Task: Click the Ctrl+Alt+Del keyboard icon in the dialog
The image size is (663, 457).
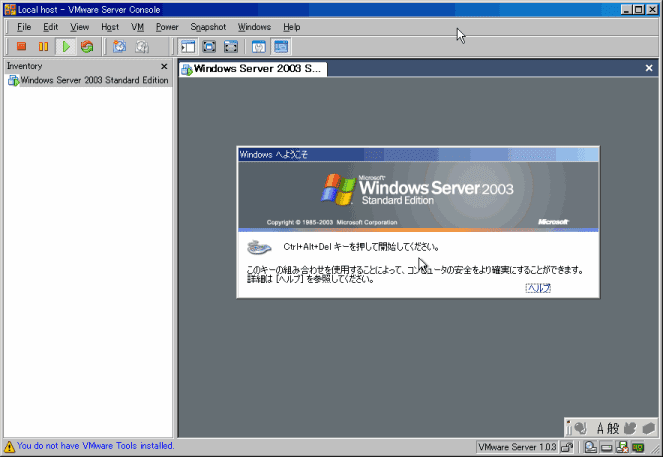Action: (x=259, y=247)
